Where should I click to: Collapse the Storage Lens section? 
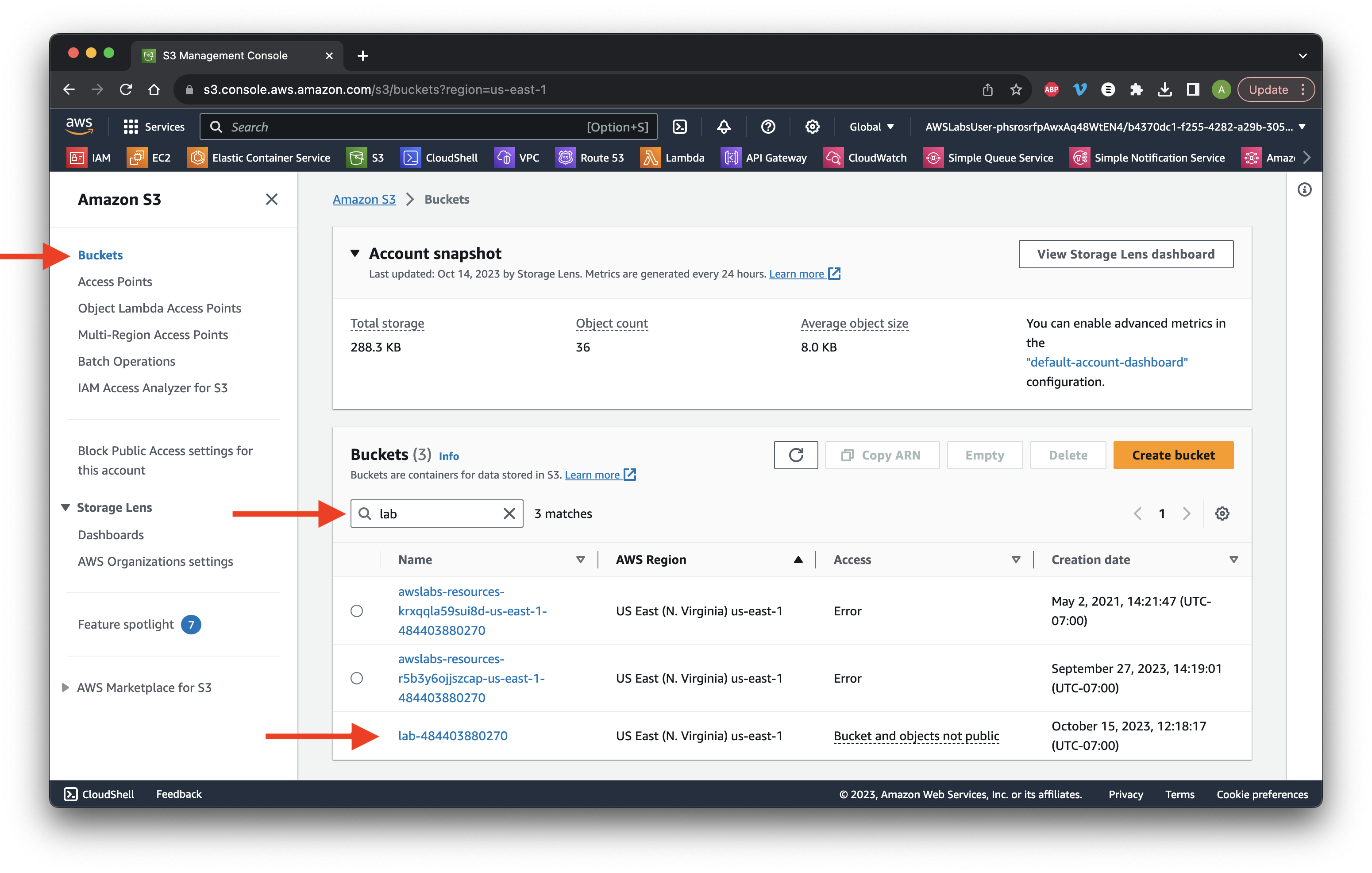coord(66,507)
